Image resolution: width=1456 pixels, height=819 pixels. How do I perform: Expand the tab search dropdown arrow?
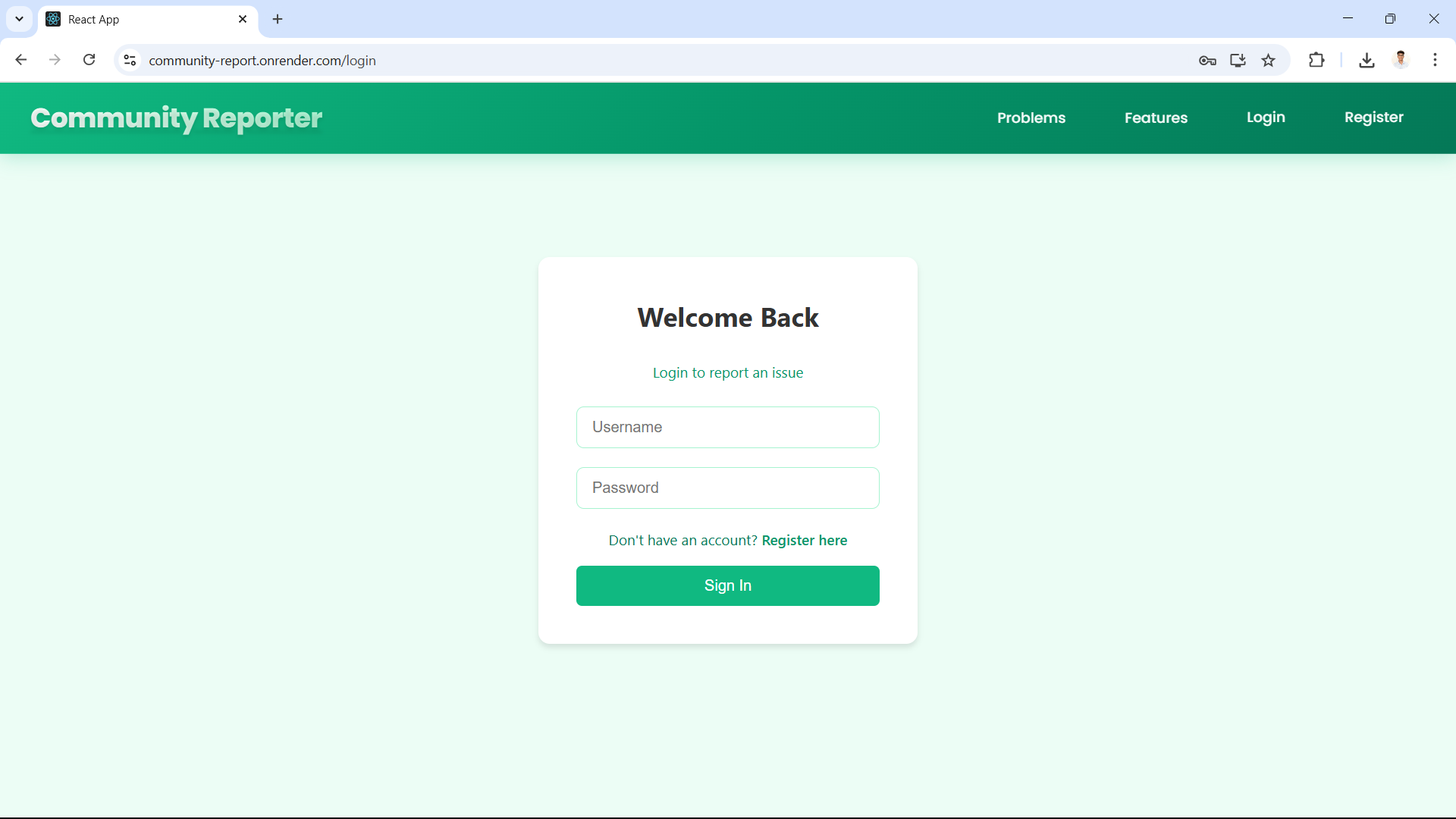[x=19, y=19]
